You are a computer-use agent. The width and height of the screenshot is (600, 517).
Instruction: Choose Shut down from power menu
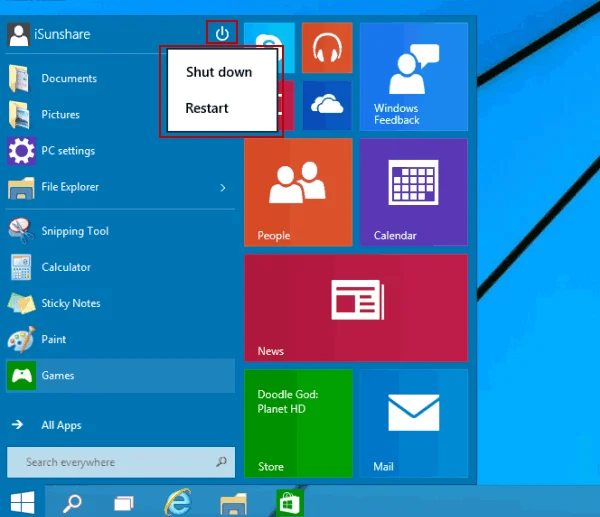pyautogui.click(x=219, y=72)
